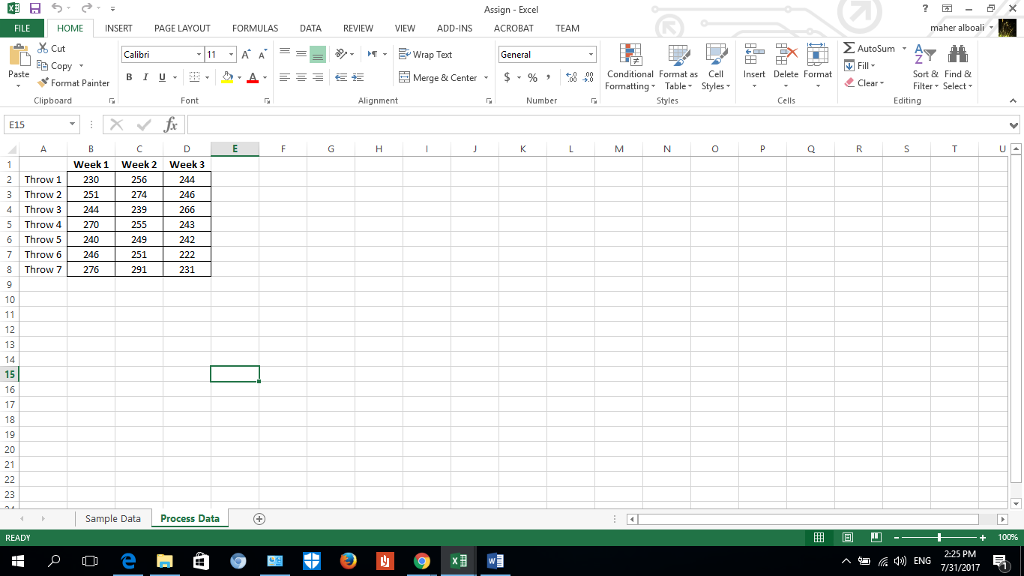Click the Clear button in Editing group

point(865,83)
